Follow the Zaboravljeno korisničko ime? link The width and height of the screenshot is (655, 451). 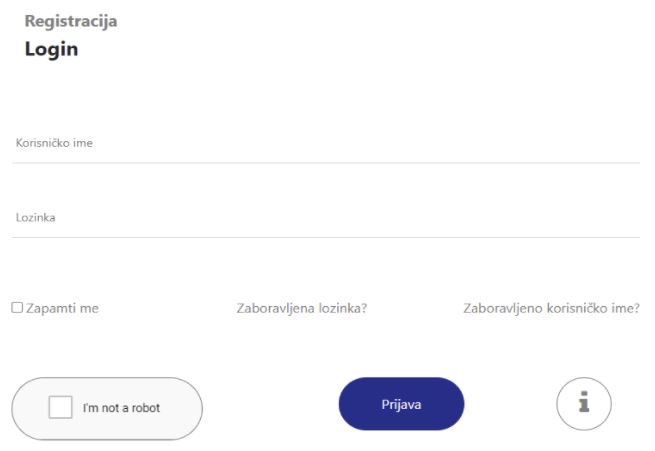coord(551,308)
